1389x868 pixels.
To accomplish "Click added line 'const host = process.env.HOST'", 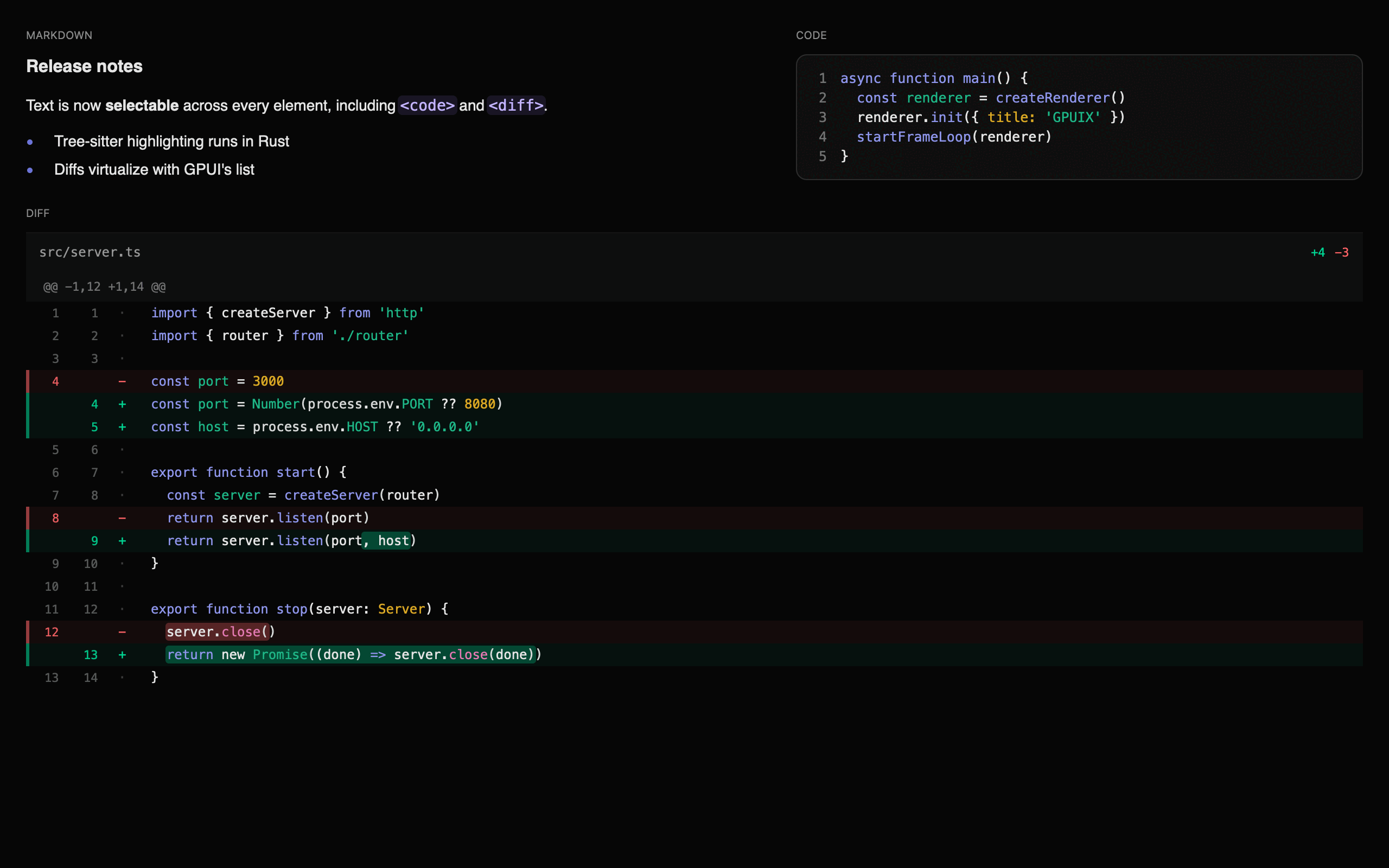I will click(694, 427).
